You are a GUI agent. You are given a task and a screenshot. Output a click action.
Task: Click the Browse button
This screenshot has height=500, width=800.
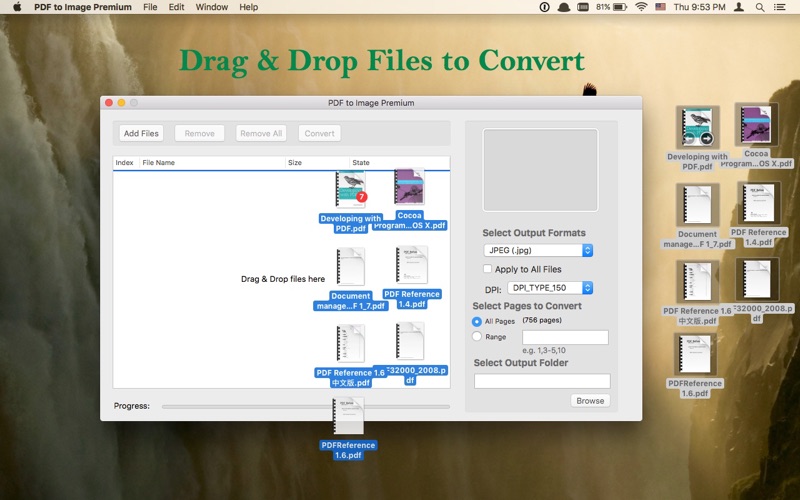(x=590, y=401)
